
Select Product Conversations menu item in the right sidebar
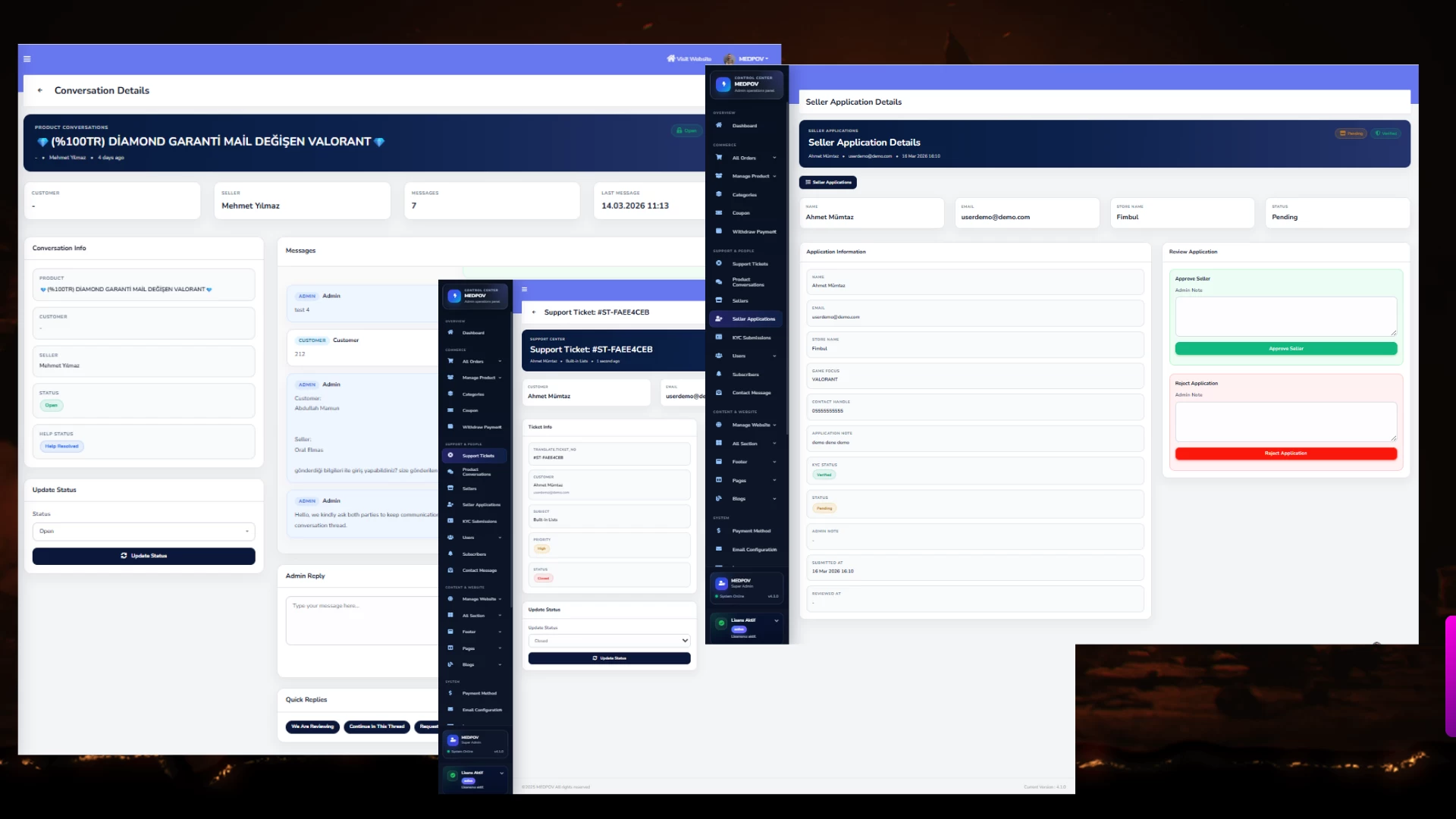click(x=748, y=282)
